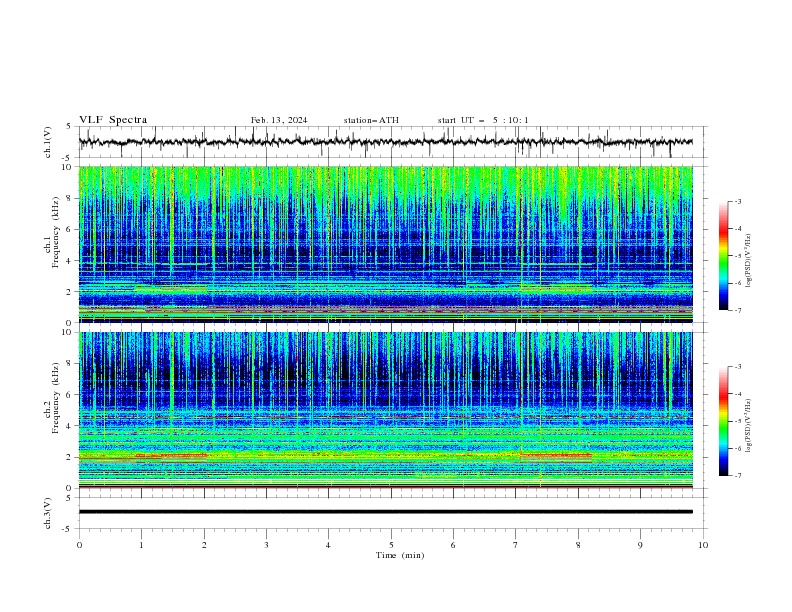Image resolution: width=792 pixels, height=612 pixels.
Task: Click the ch.1 frequency tick label "10"
Action: 67,167
